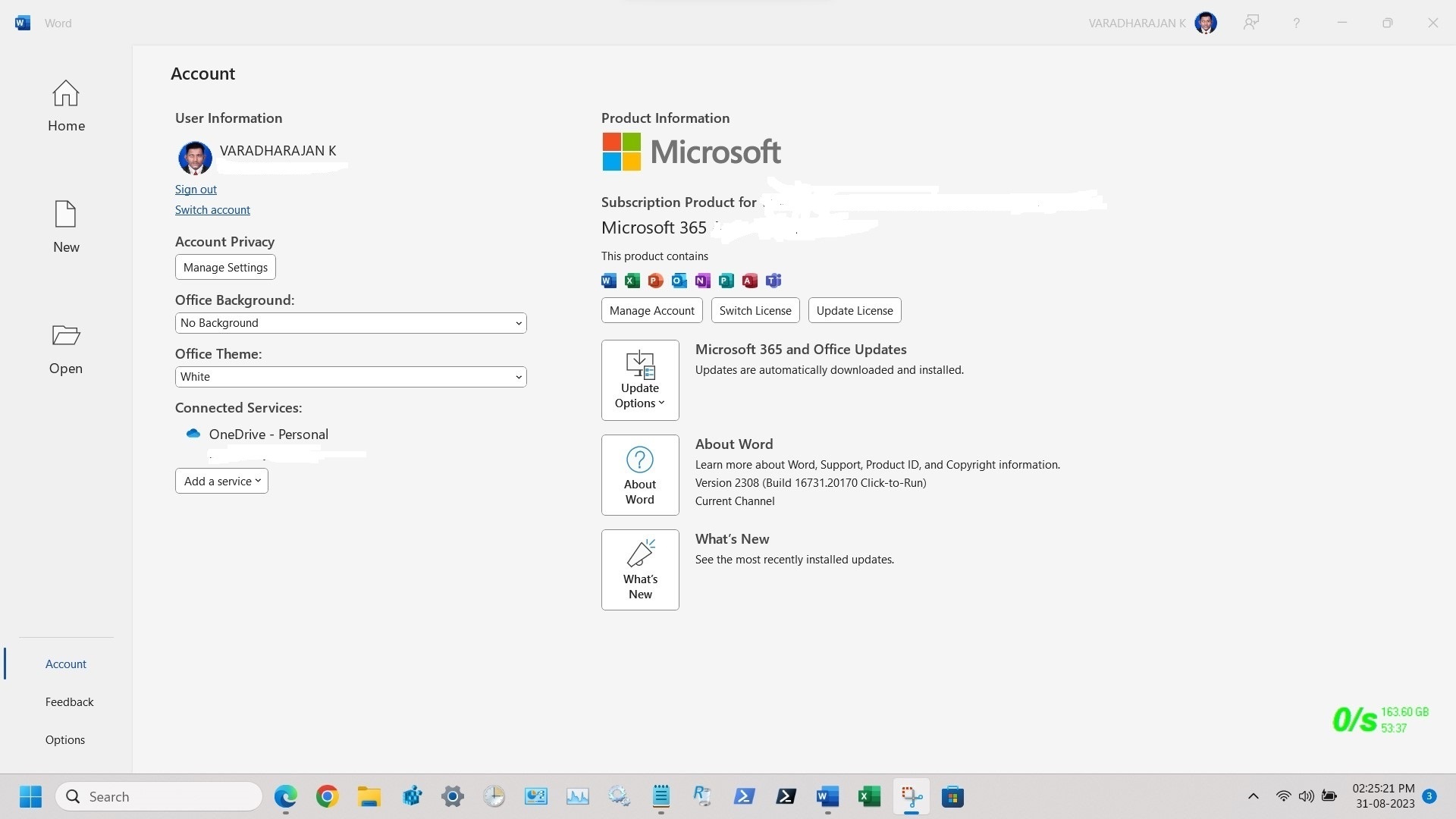
Task: Click the help question mark in title bar
Action: 1296,23
